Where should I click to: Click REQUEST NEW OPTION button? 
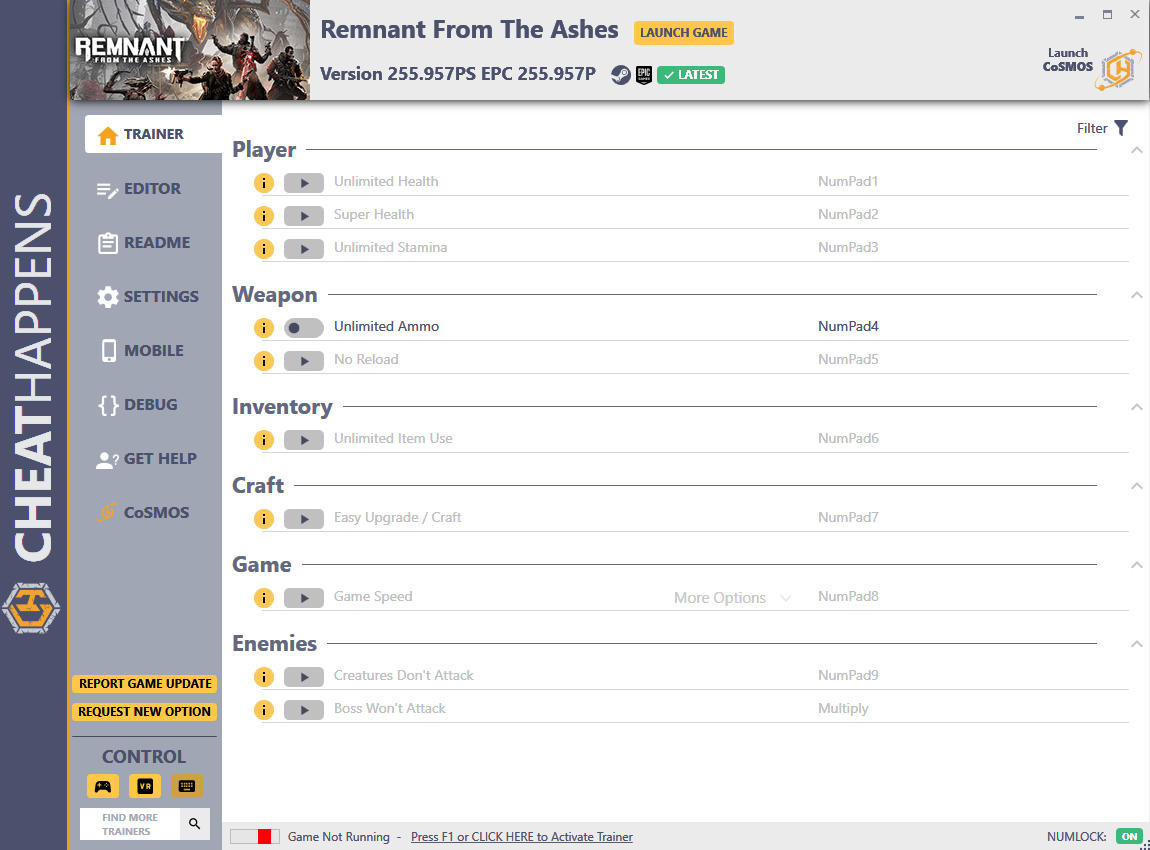[x=144, y=711]
